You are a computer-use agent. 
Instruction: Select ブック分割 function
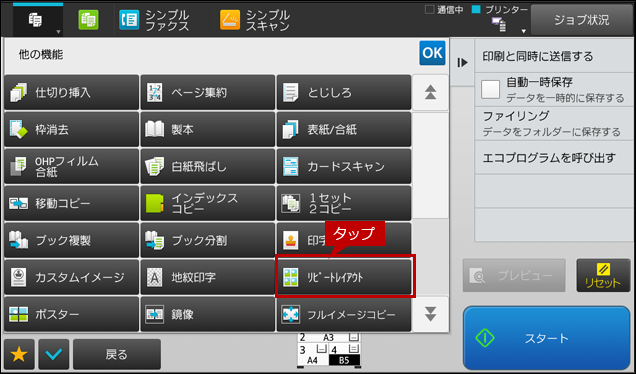208,240
